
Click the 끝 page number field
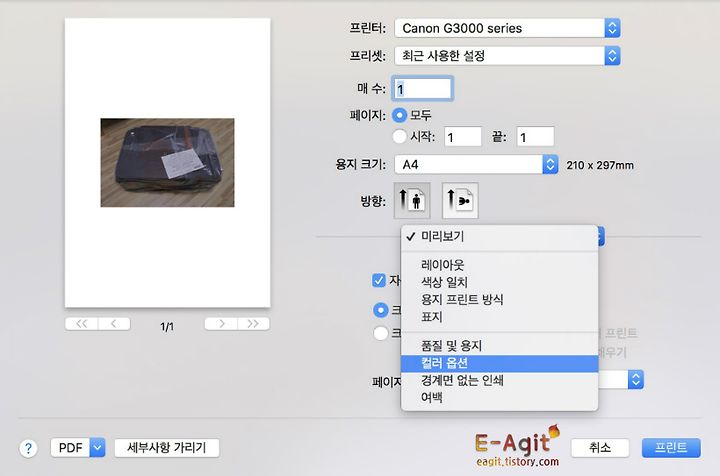click(x=535, y=137)
